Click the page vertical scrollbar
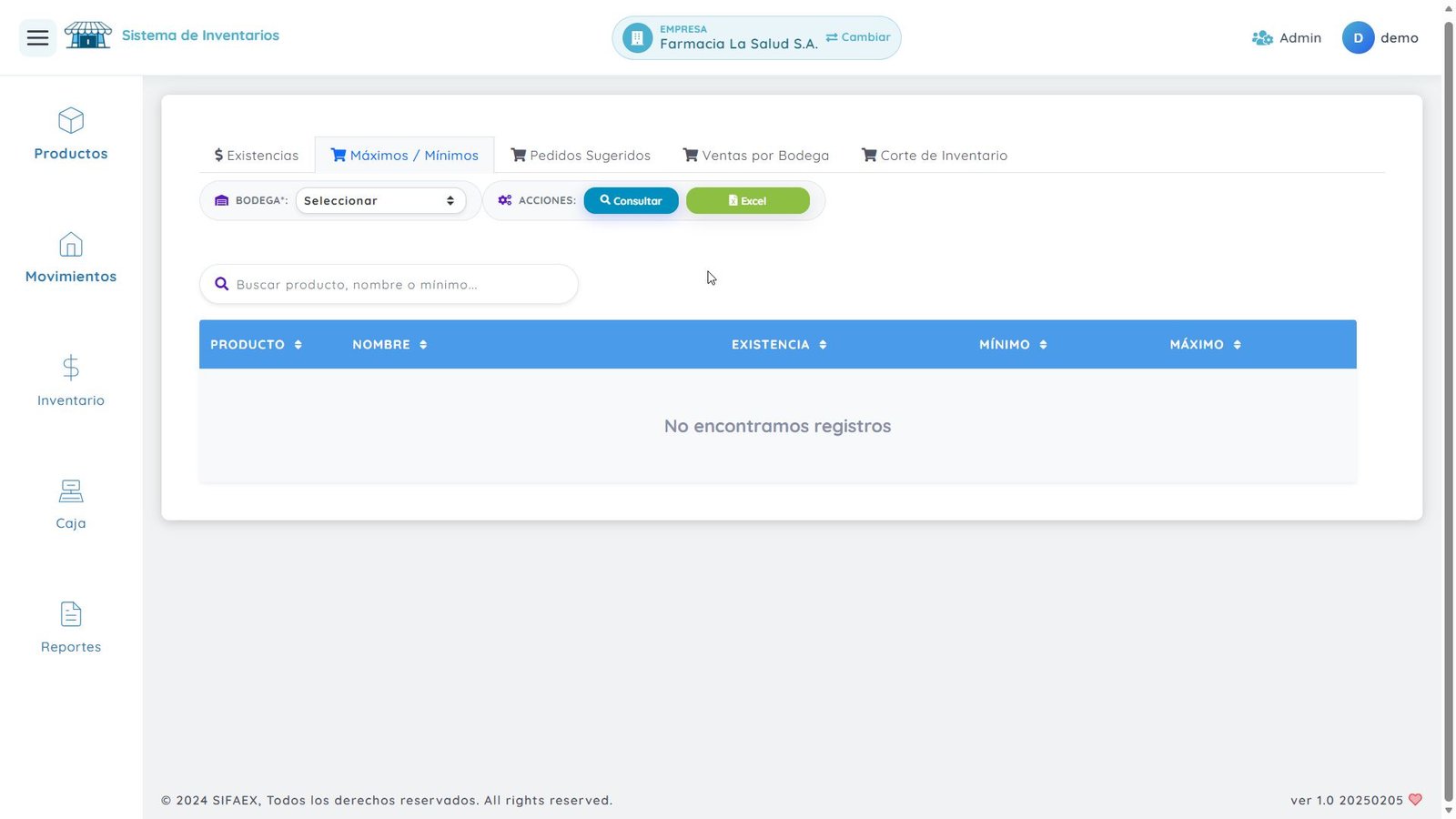 point(1449,409)
